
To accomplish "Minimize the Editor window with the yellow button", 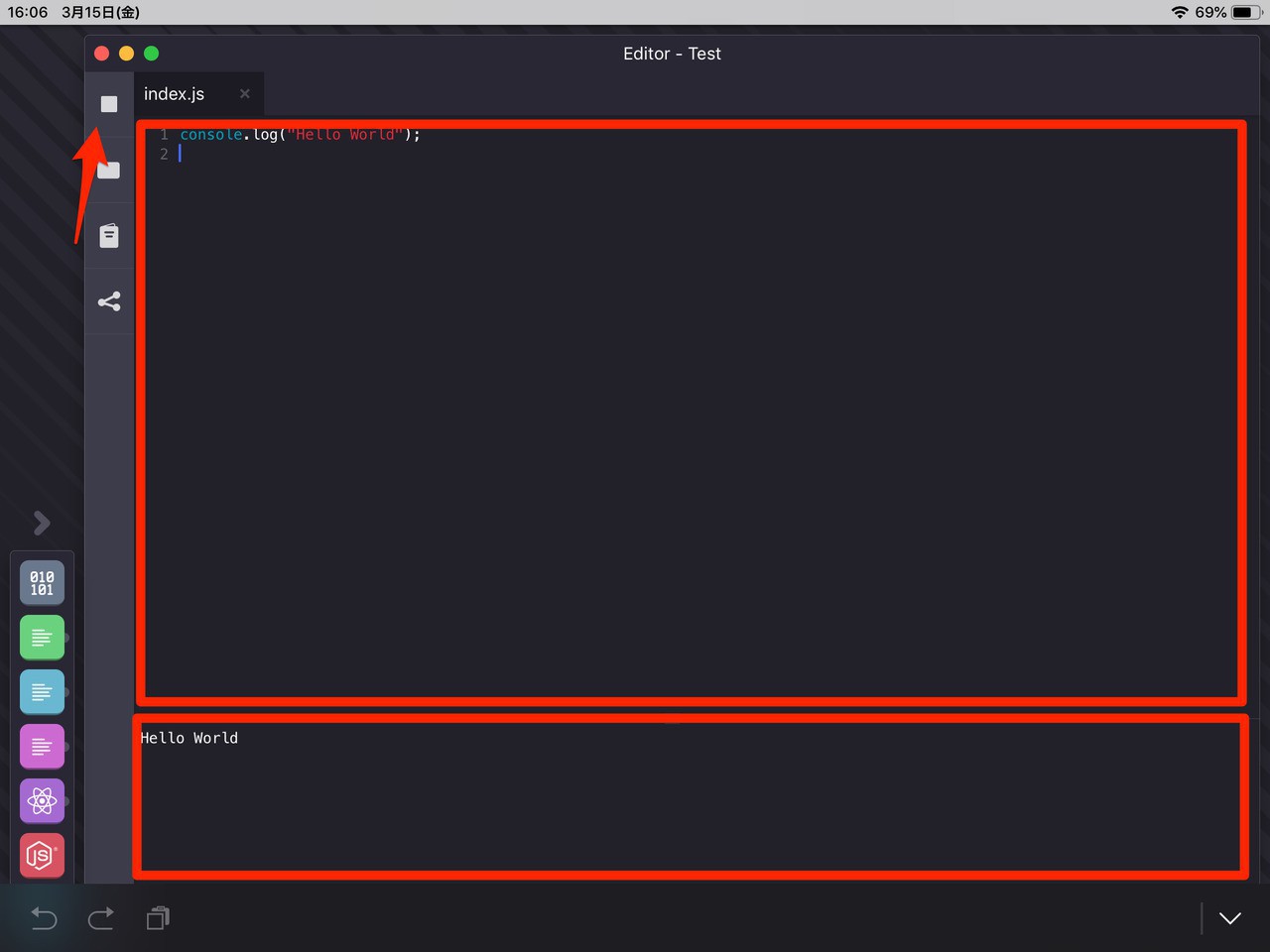I will (127, 54).
